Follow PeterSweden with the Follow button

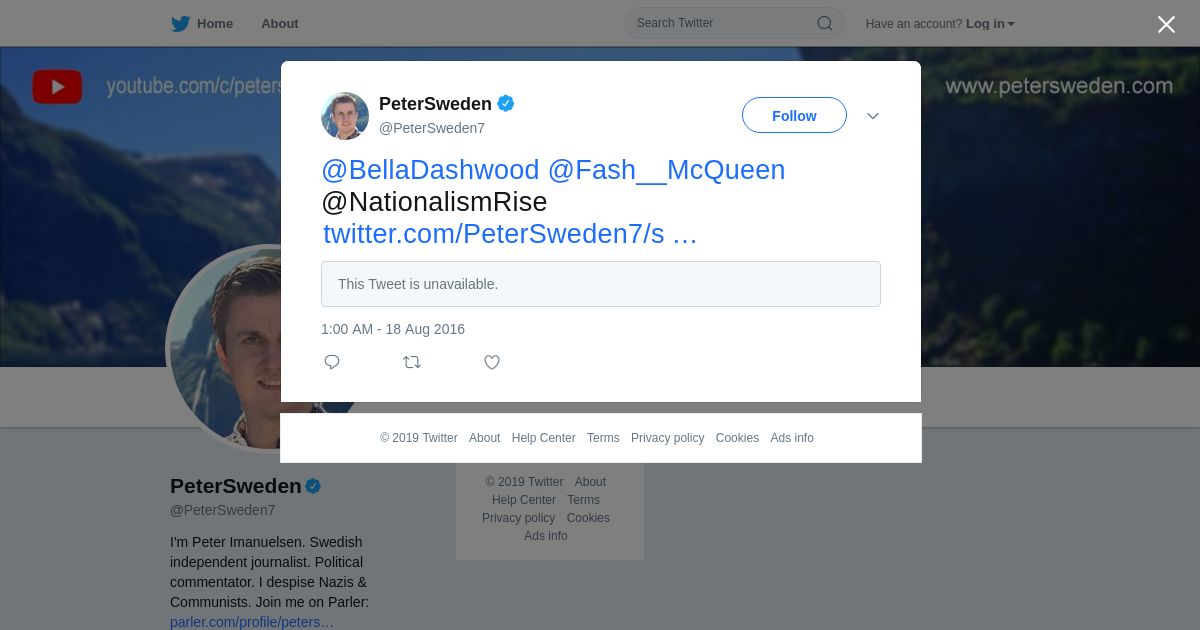click(794, 116)
